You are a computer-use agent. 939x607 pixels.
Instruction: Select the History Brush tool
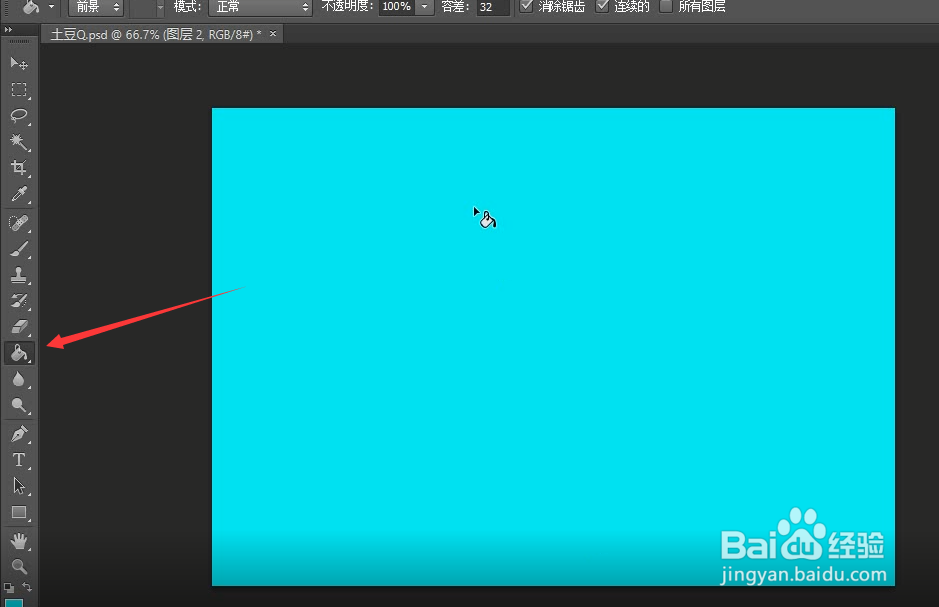(19, 301)
